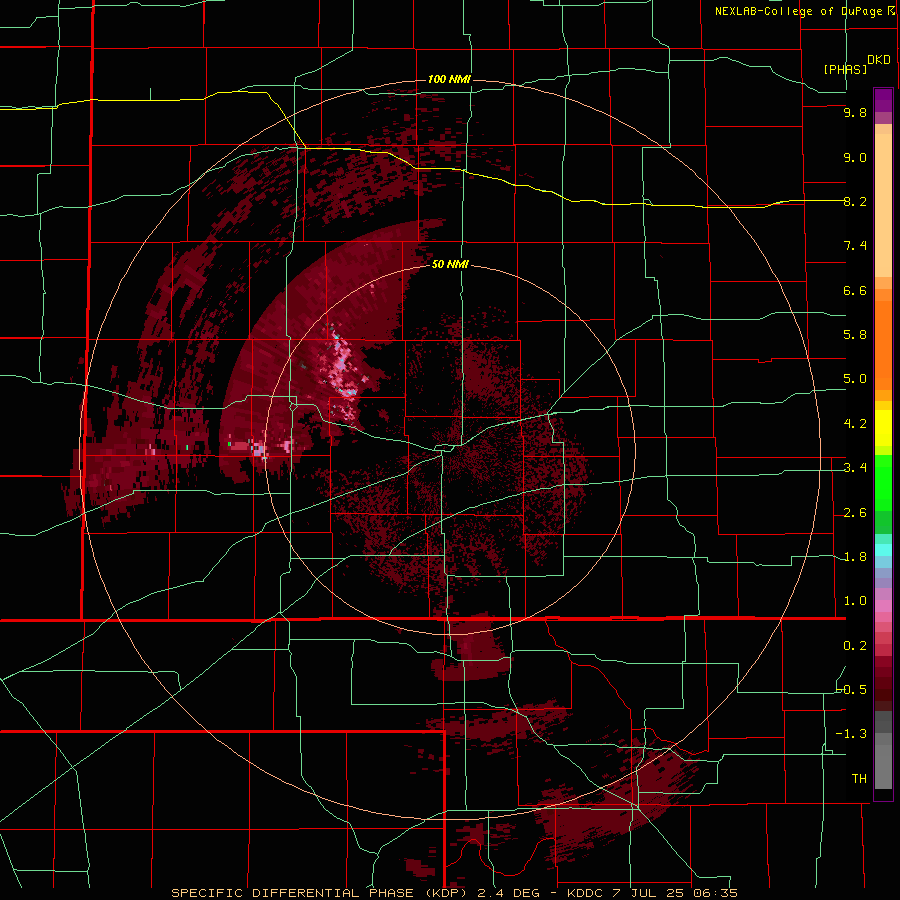
Task: Click the 9.8 scale value
Action: pyautogui.click(x=855, y=113)
